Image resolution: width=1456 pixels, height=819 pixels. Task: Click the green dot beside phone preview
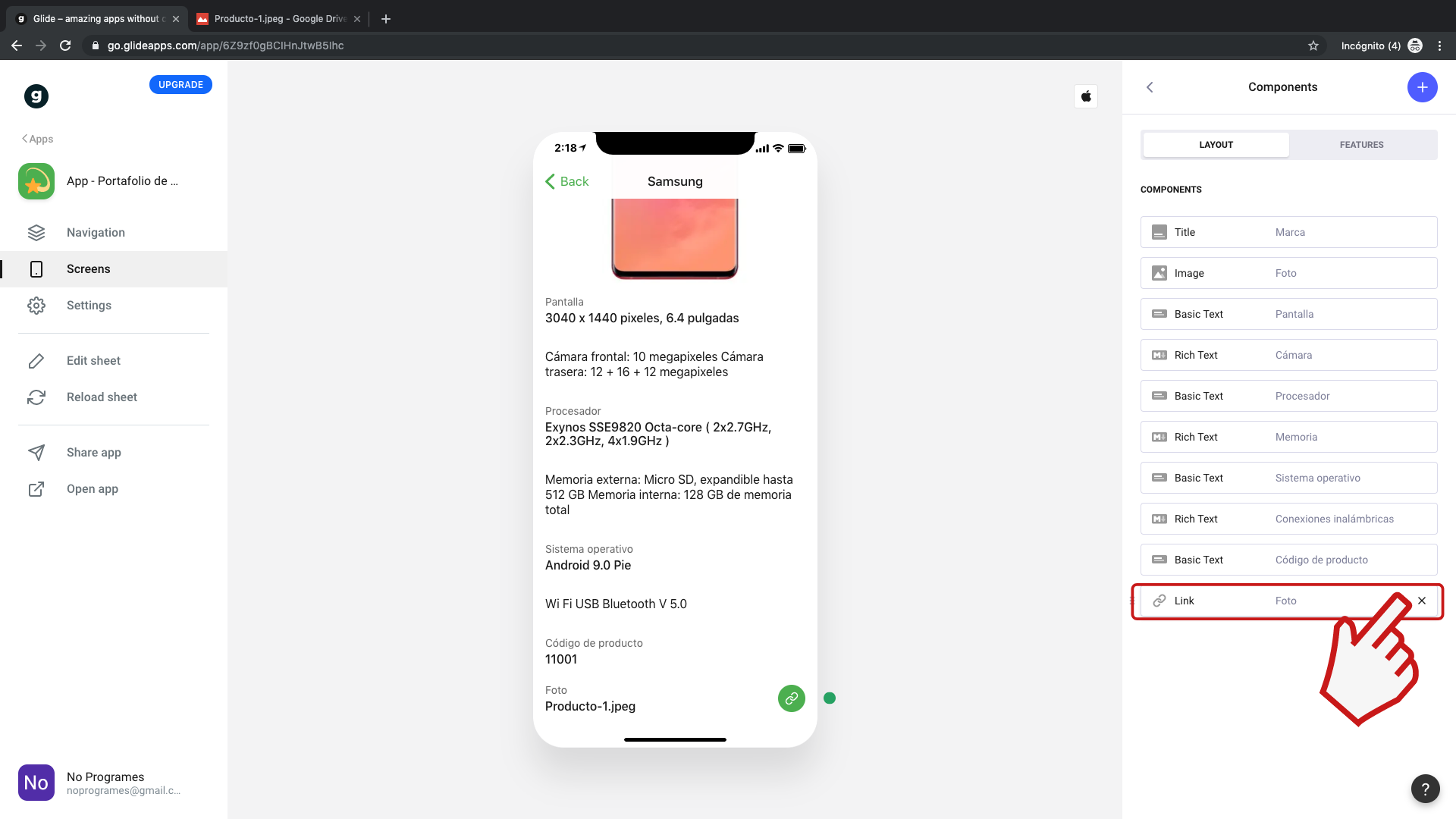pyautogui.click(x=830, y=698)
